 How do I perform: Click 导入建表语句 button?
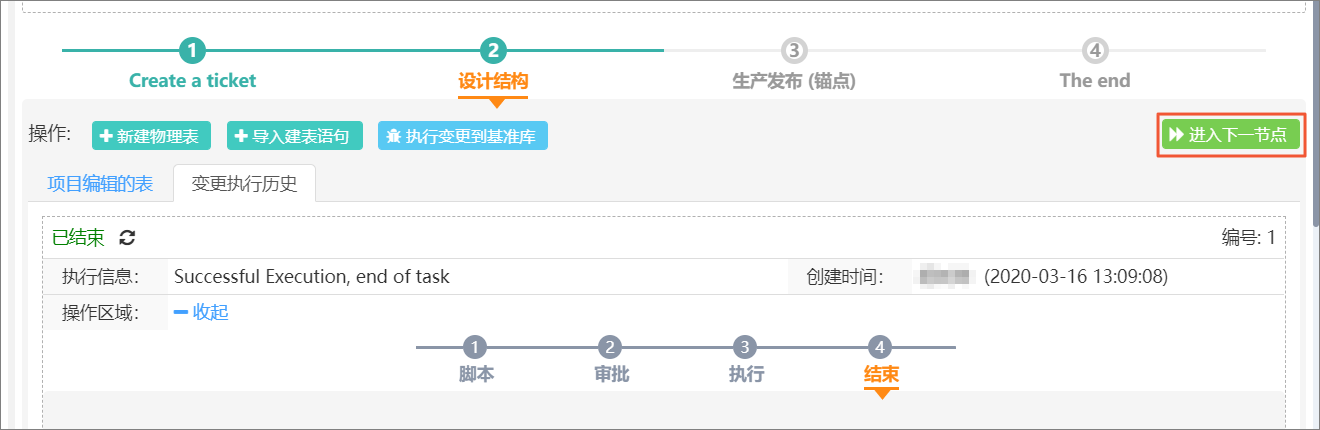pyautogui.click(x=295, y=136)
